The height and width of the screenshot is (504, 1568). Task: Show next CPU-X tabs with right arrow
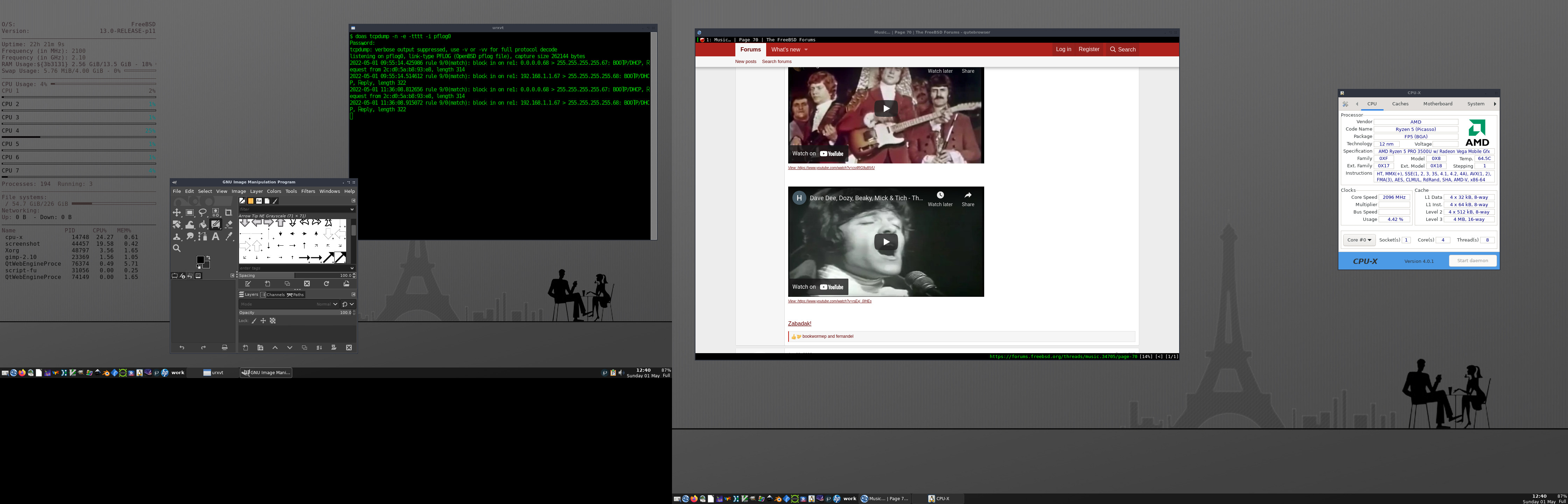[x=1495, y=104]
